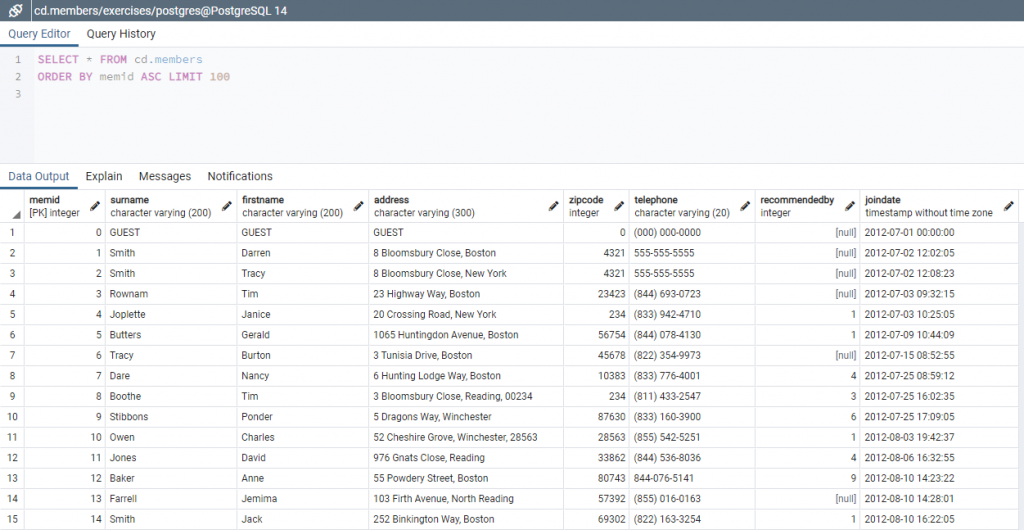Select the zipcode column header
Image resolution: width=1024 pixels, height=530 pixels.
coord(596,206)
